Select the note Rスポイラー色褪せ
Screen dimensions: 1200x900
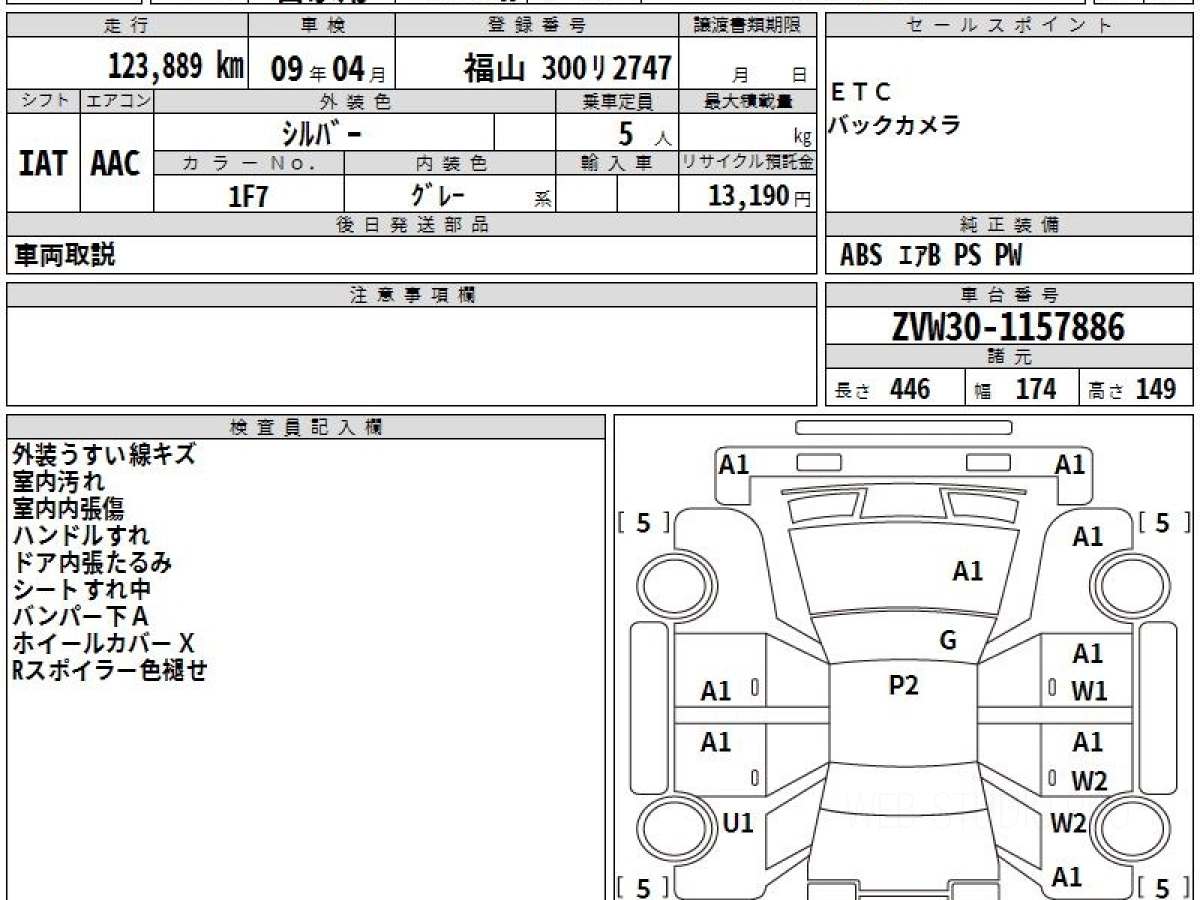pos(110,671)
